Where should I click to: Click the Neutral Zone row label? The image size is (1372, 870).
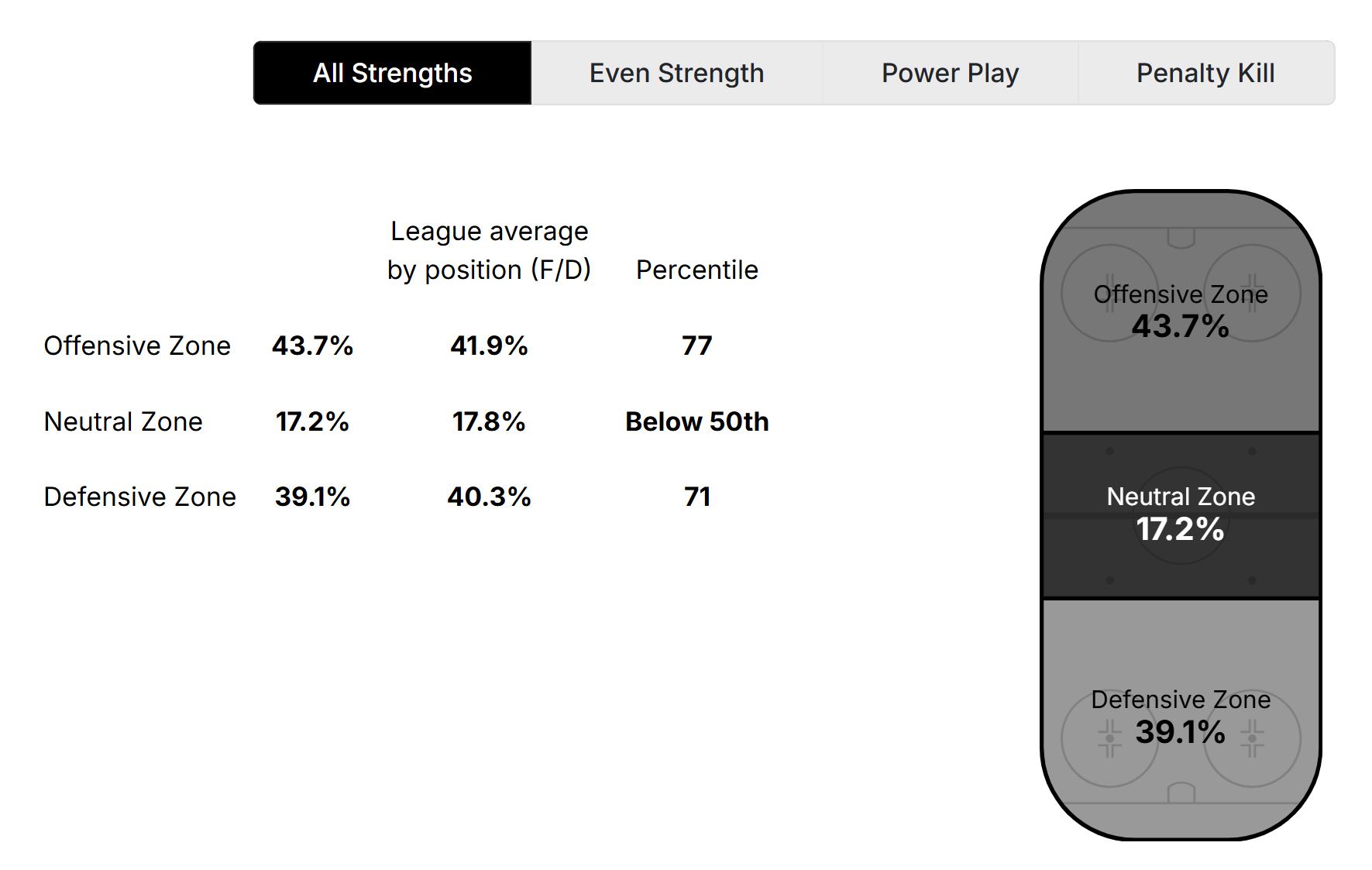pos(123,421)
